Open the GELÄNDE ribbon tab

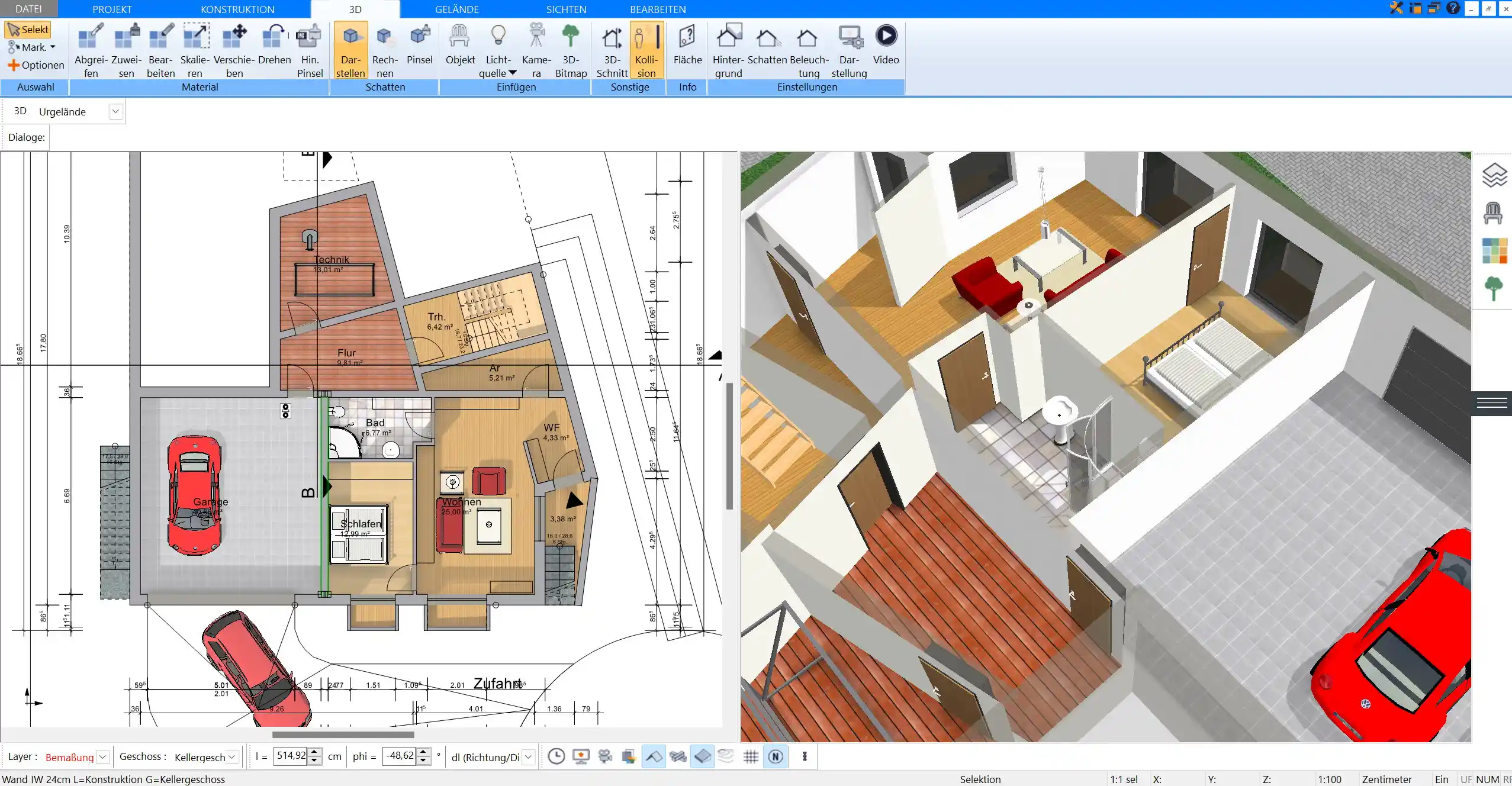pos(457,9)
